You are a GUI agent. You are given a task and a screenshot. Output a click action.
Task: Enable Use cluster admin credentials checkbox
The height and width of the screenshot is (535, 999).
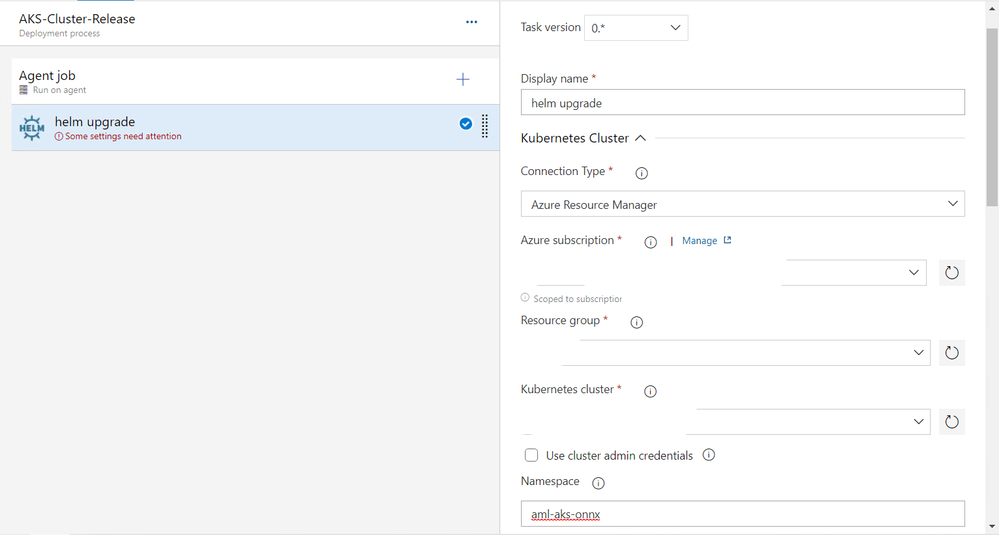tap(531, 455)
